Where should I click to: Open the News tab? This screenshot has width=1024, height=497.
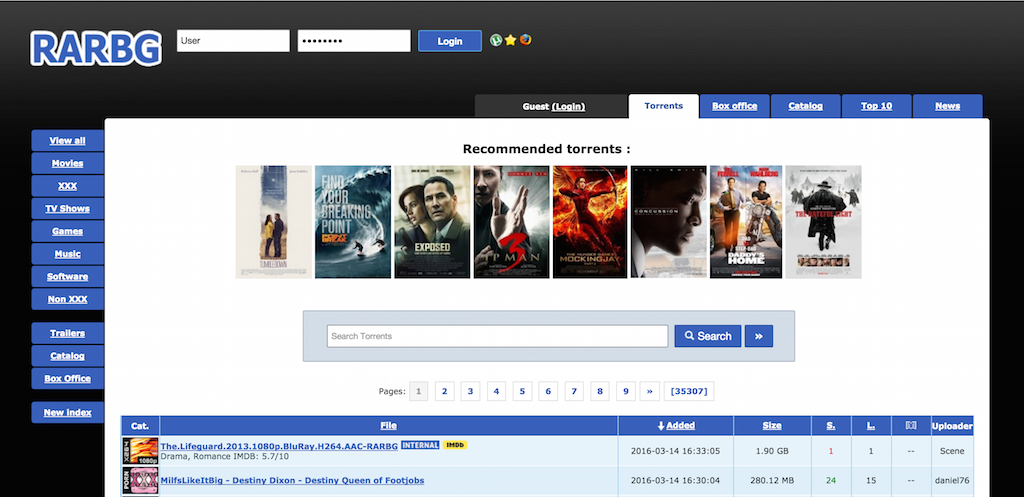point(948,106)
